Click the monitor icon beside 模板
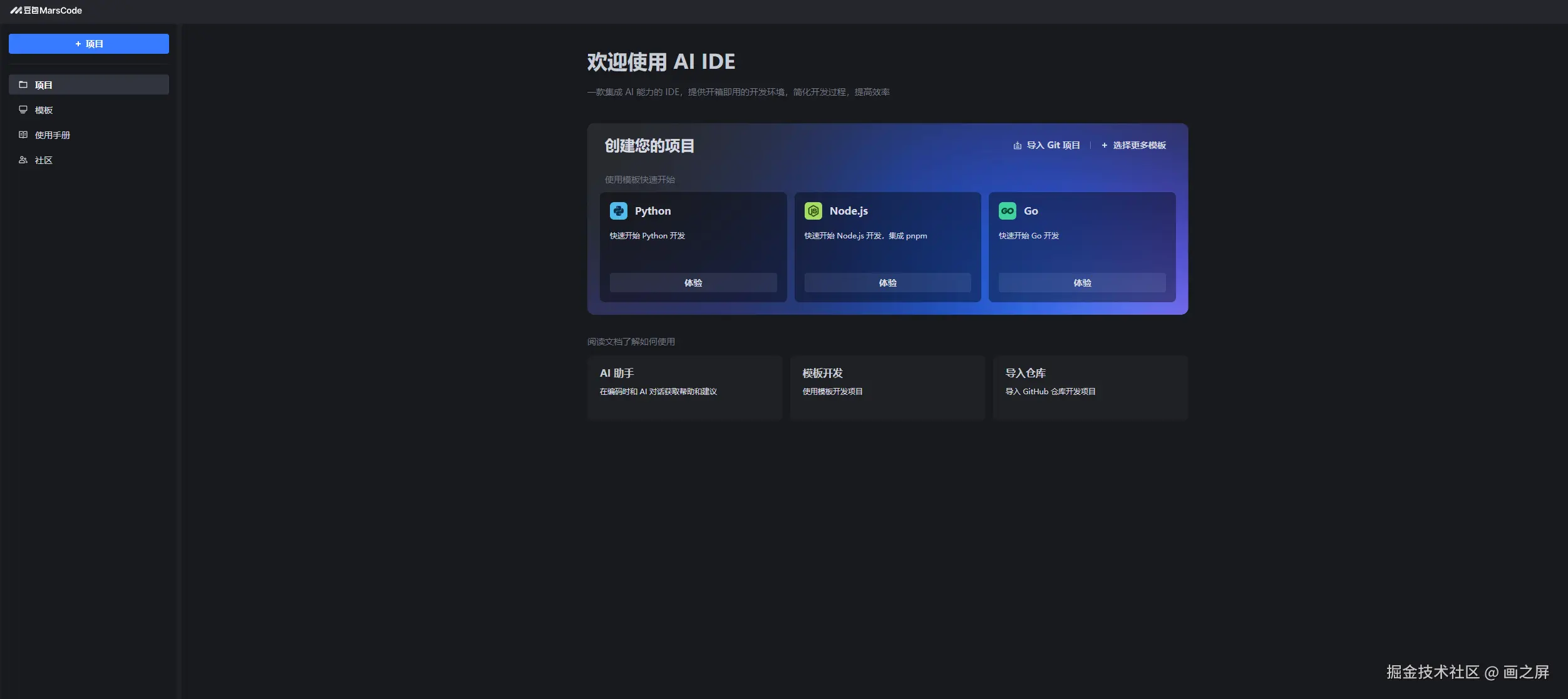The image size is (1568, 699). (23, 110)
